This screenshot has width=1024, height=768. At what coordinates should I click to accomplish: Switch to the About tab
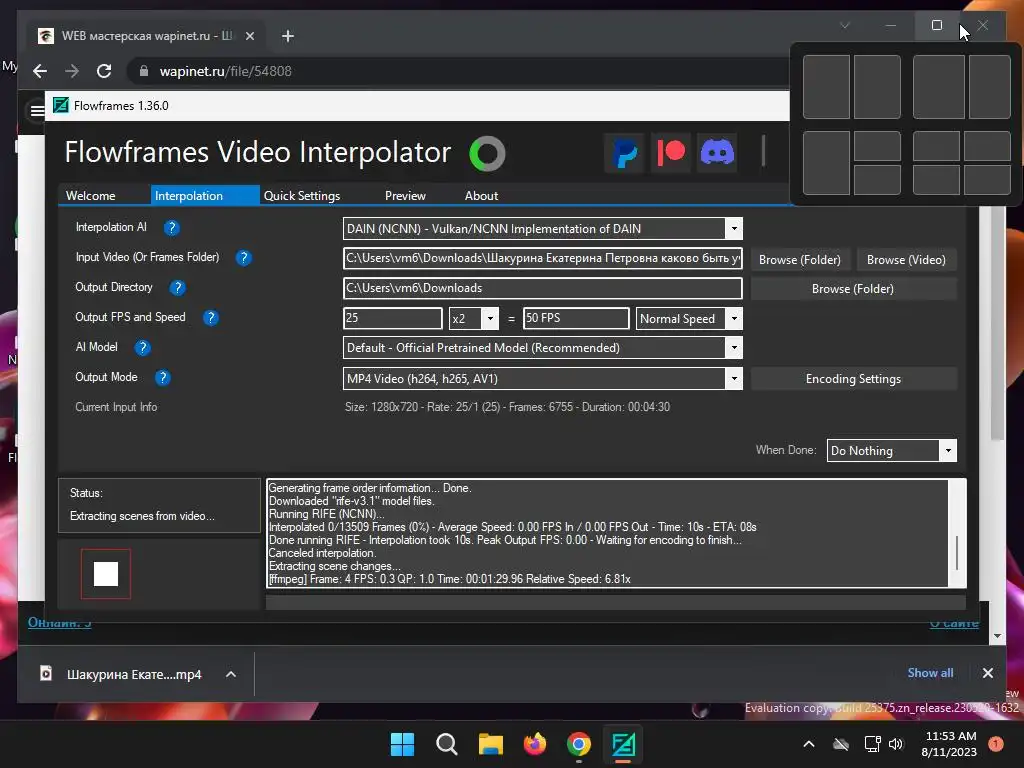pos(481,196)
